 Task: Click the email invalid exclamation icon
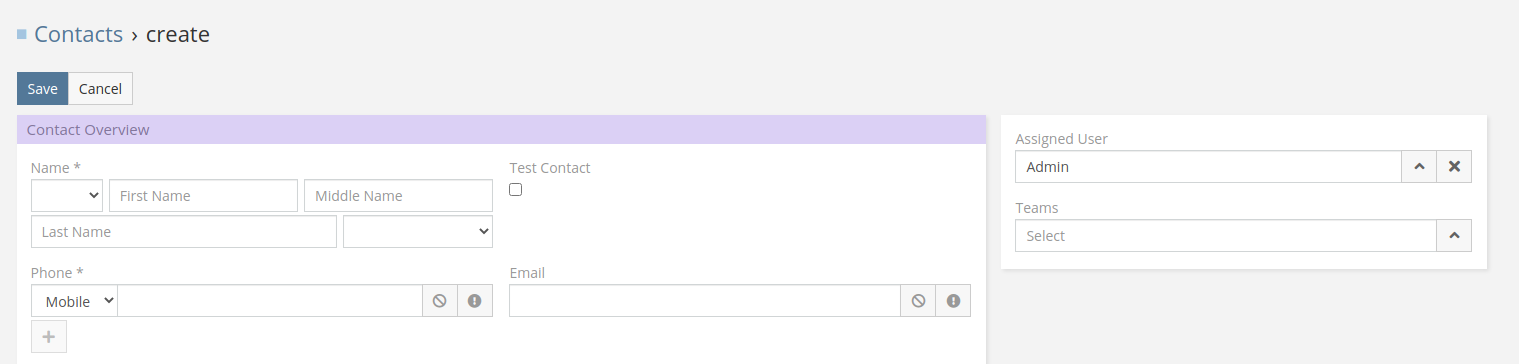tap(953, 300)
